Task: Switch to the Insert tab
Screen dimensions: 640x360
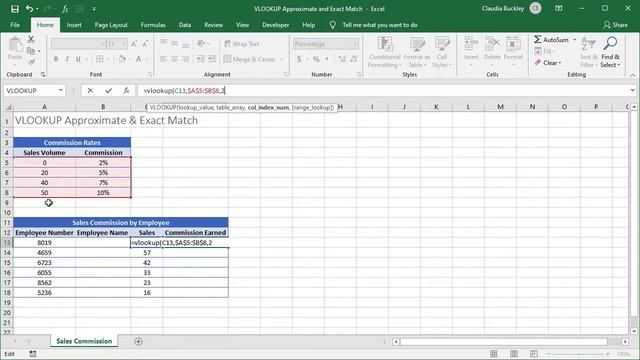Action: click(x=74, y=25)
